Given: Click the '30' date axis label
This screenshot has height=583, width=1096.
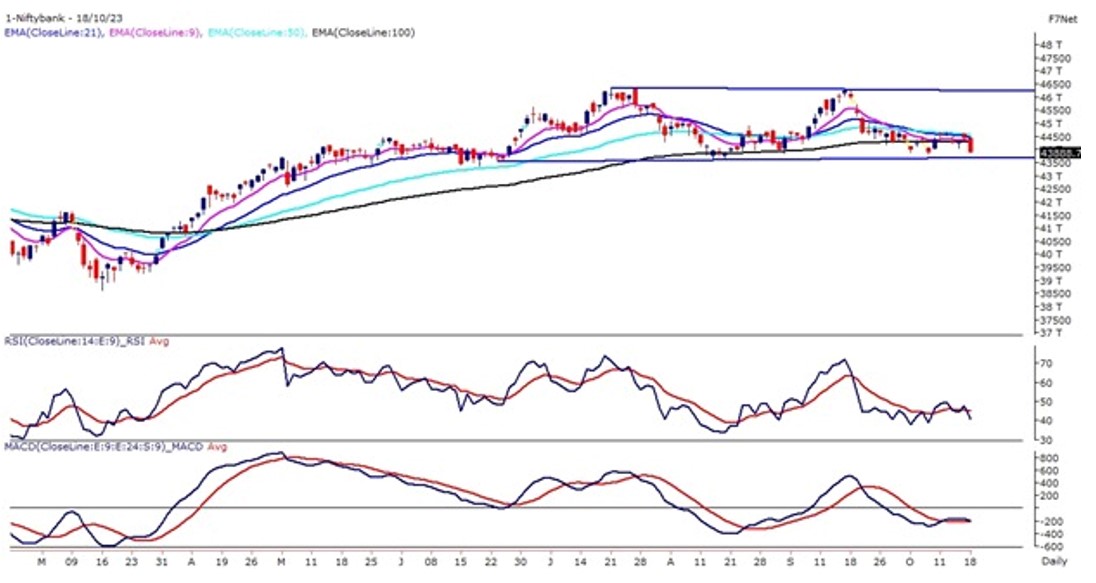Looking at the screenshot, I should [x=521, y=562].
